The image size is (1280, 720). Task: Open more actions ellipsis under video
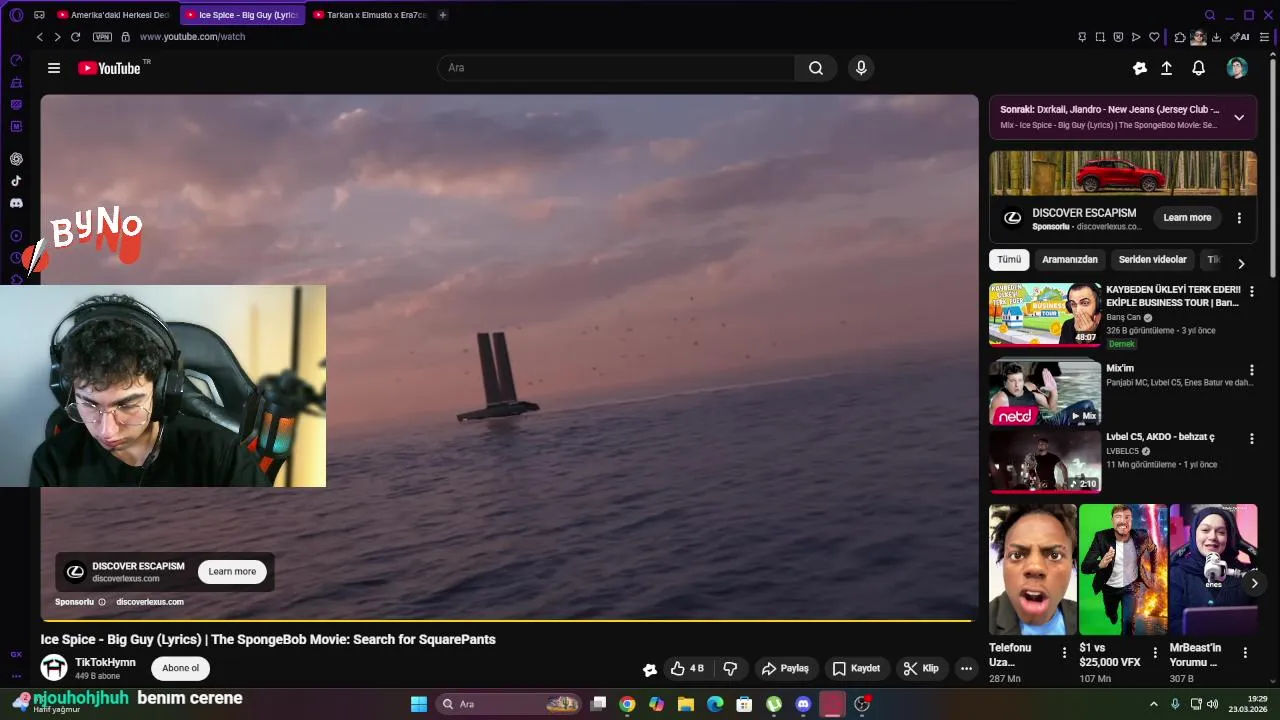click(966, 668)
